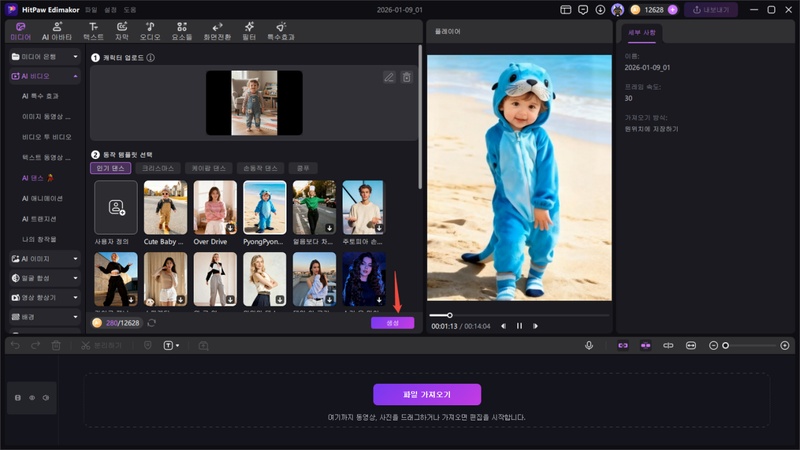Download icon on Over Drive template

click(x=231, y=228)
